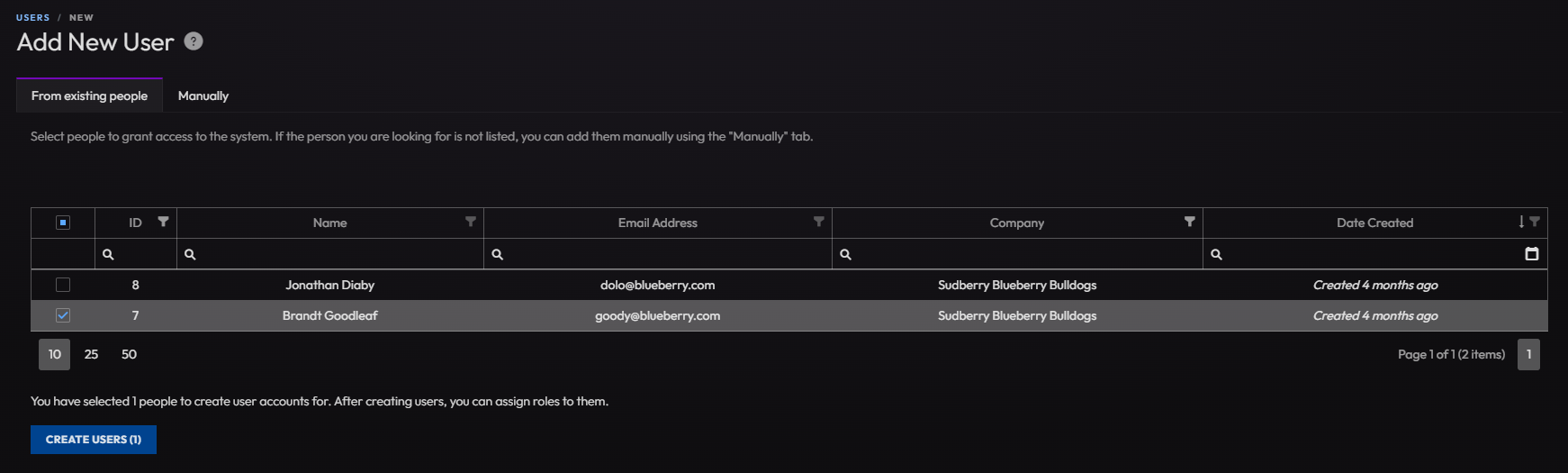Viewport: 1568px width, 473px height.
Task: Open the Company column filter icon
Action: coord(1189,222)
